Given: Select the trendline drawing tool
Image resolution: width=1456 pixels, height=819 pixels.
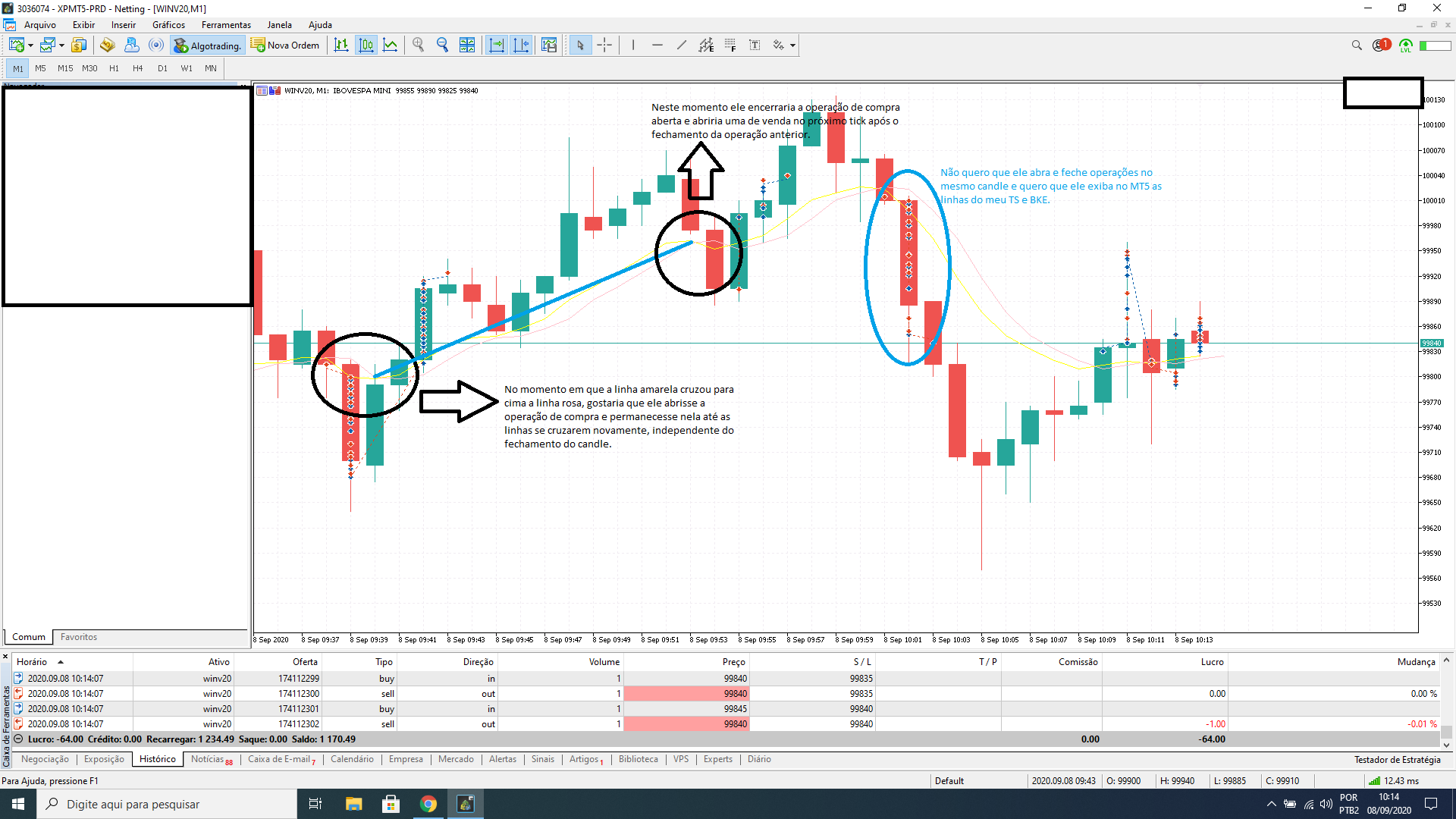Looking at the screenshot, I should (x=682, y=45).
